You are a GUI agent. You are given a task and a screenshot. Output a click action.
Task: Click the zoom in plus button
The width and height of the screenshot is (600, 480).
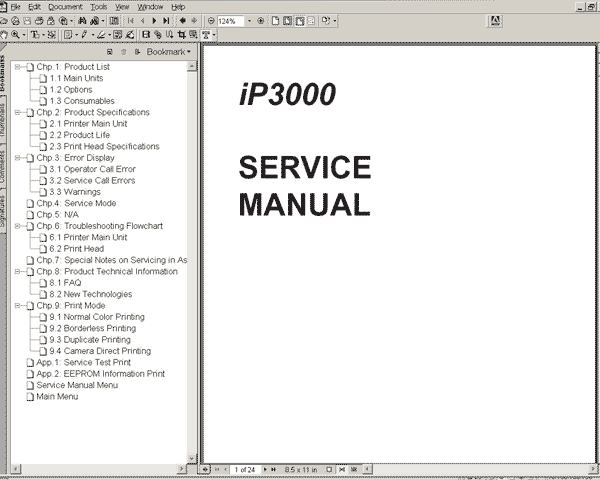point(261,21)
